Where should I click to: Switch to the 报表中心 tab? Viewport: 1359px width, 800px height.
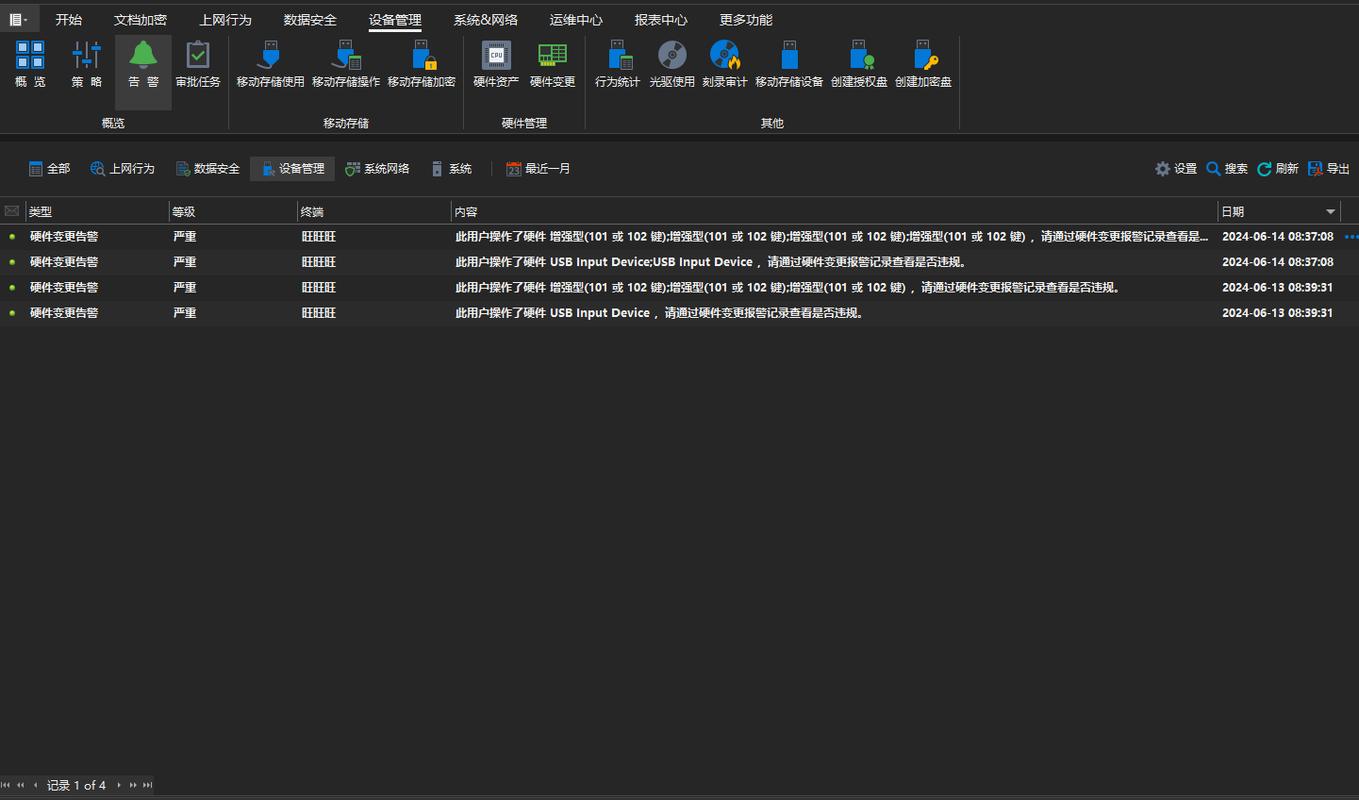click(661, 20)
